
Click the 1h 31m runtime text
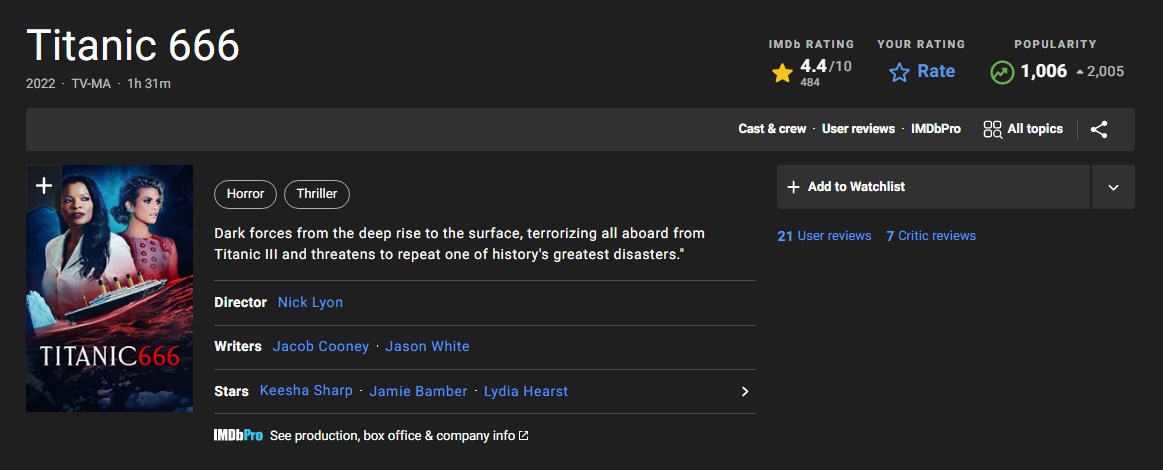coord(149,84)
